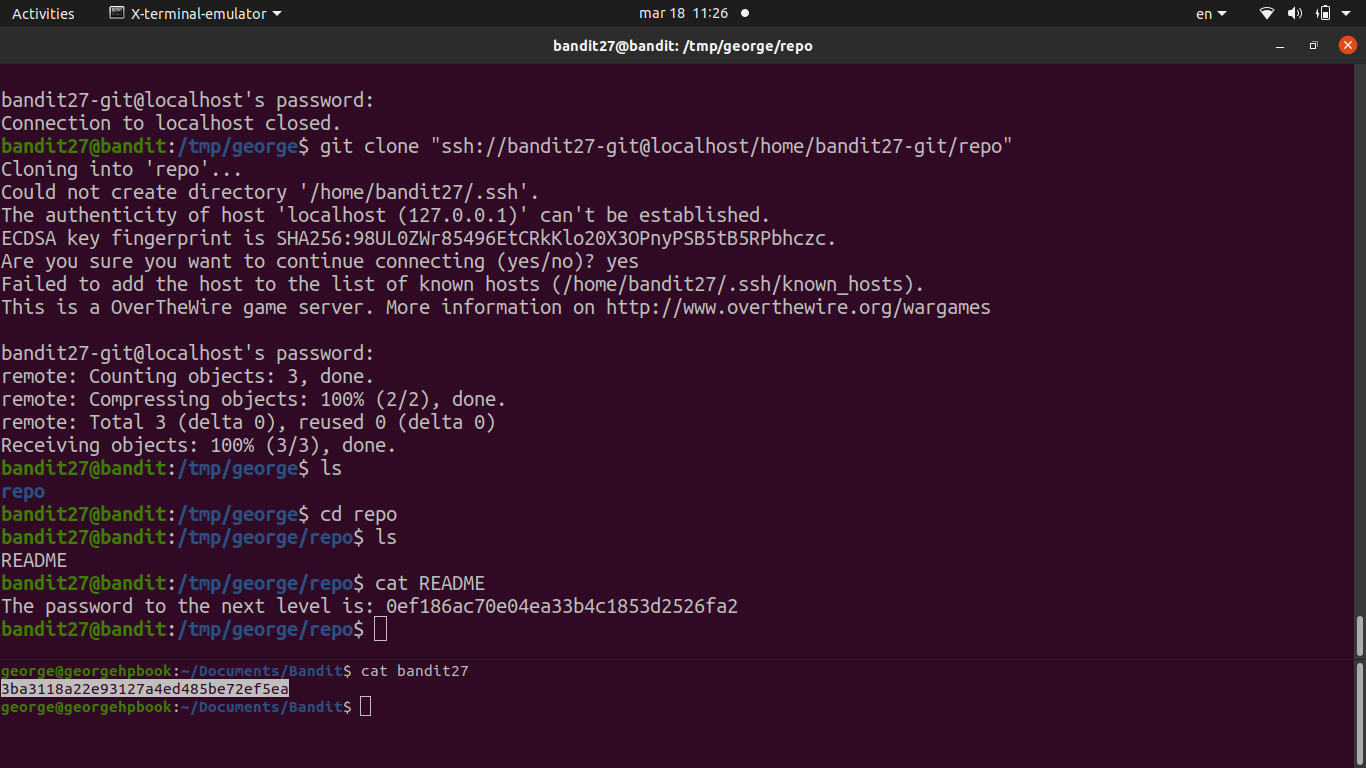The image size is (1366, 768).
Task: Open the Activities overview
Action: click(x=43, y=14)
